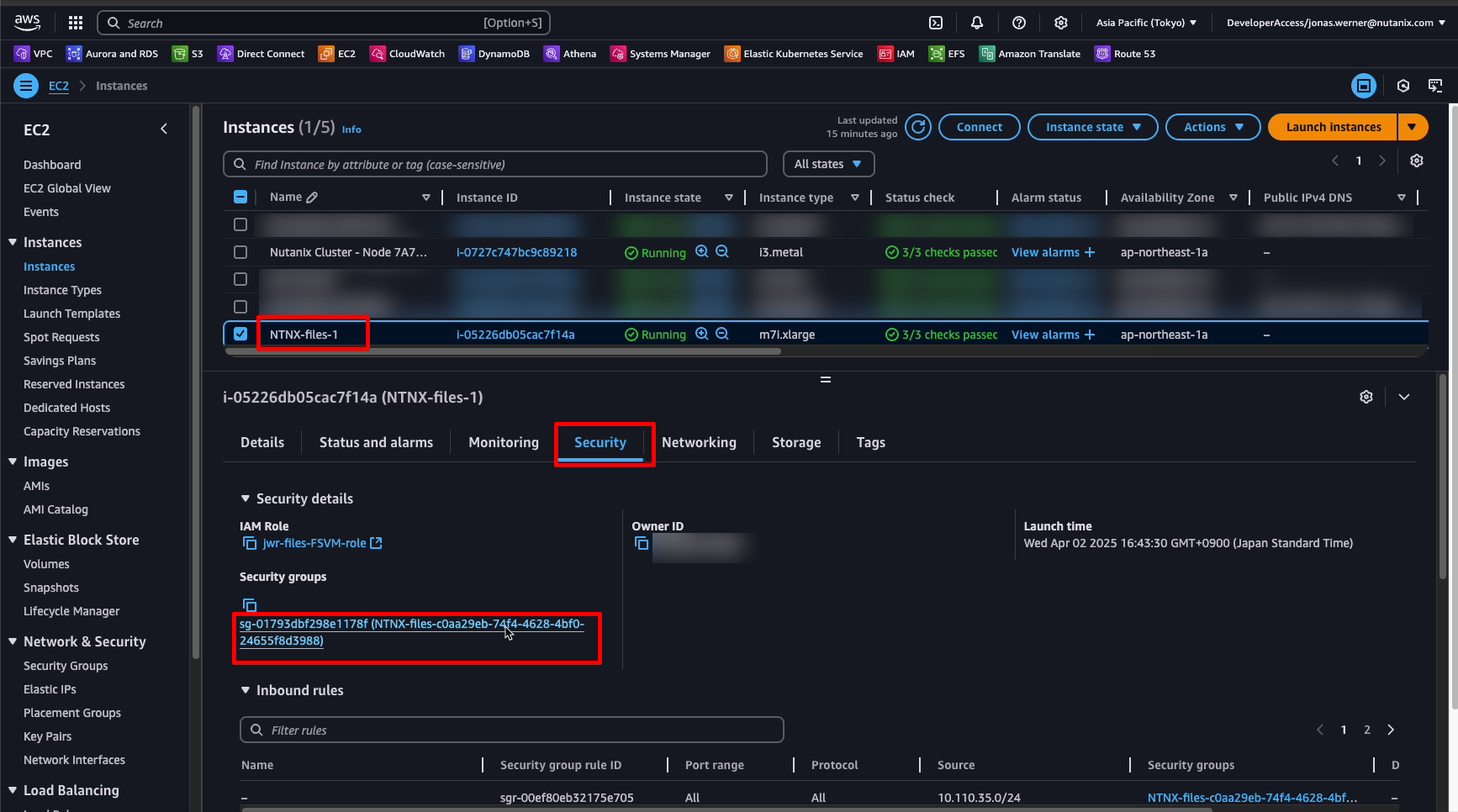This screenshot has width=1458, height=812.
Task: Launch CloudShell from the top bar
Action: click(x=936, y=23)
